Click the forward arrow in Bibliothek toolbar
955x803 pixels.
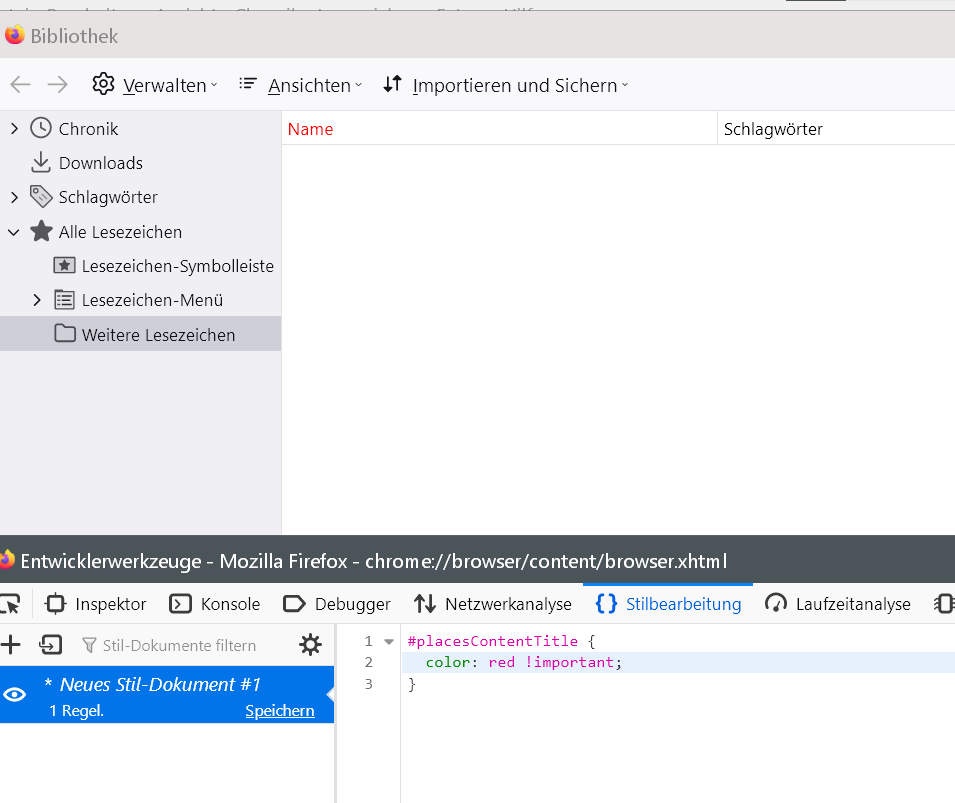pyautogui.click(x=57, y=85)
